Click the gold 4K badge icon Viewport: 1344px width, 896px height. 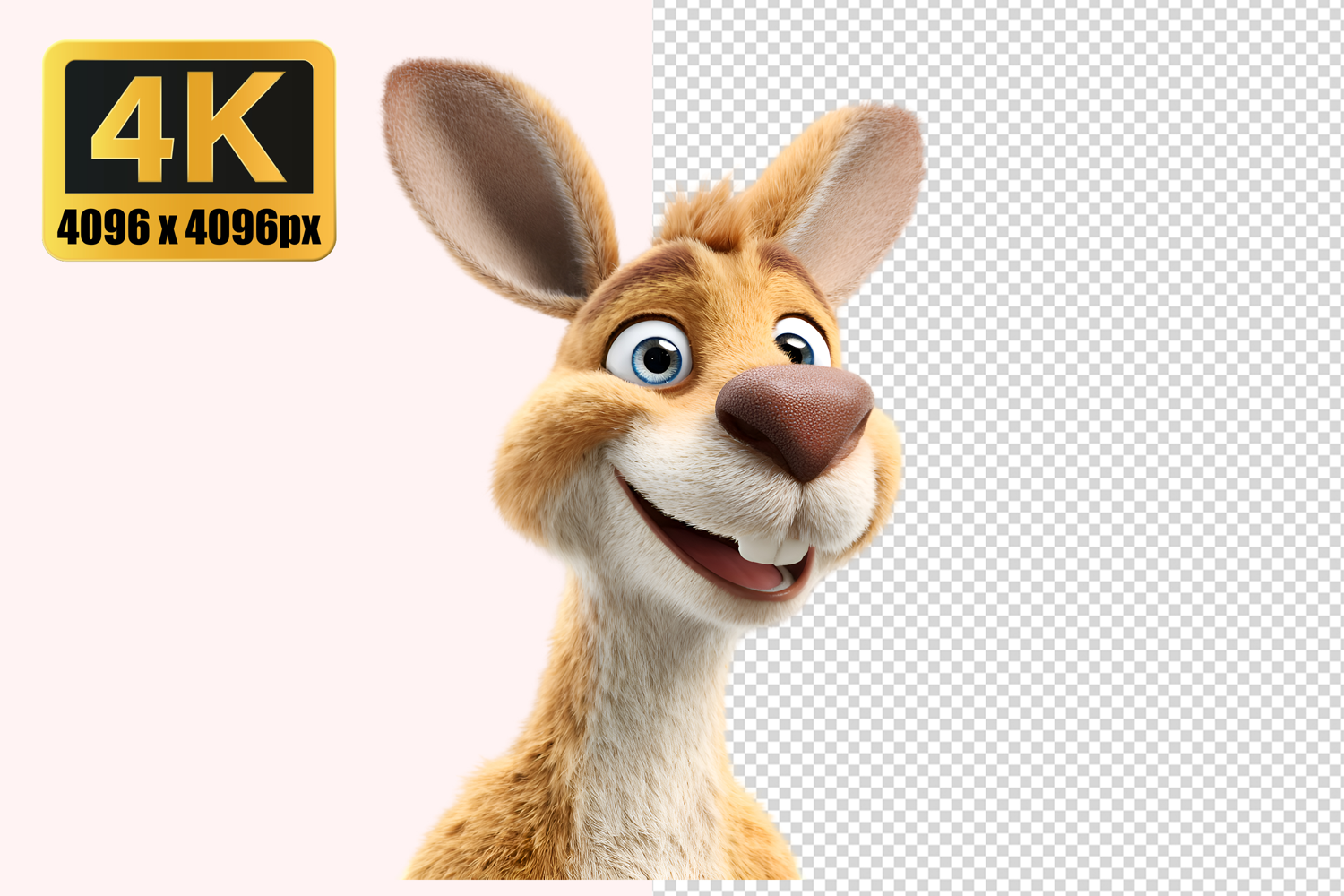(189, 151)
